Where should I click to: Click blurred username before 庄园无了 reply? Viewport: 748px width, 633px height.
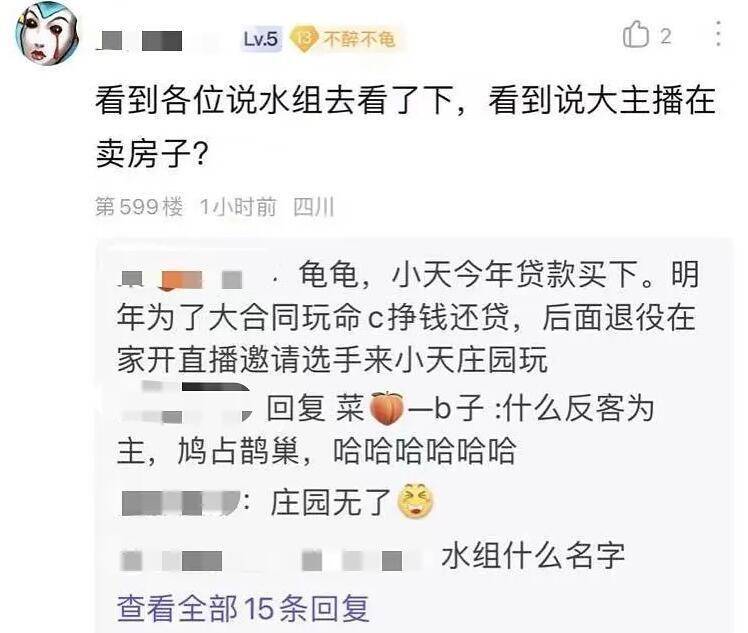coord(180,503)
